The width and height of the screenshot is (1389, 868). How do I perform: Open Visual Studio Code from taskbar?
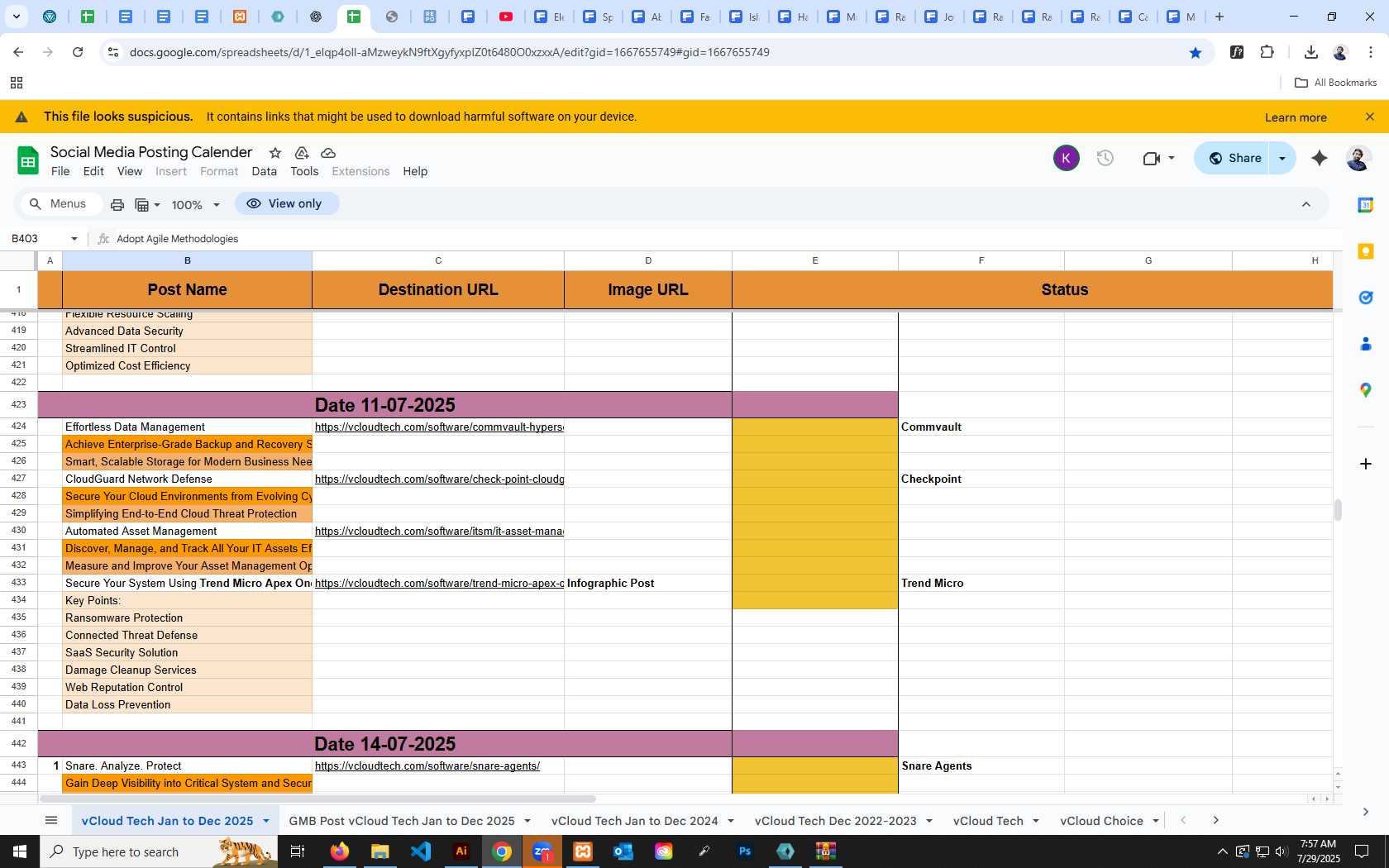click(x=421, y=851)
